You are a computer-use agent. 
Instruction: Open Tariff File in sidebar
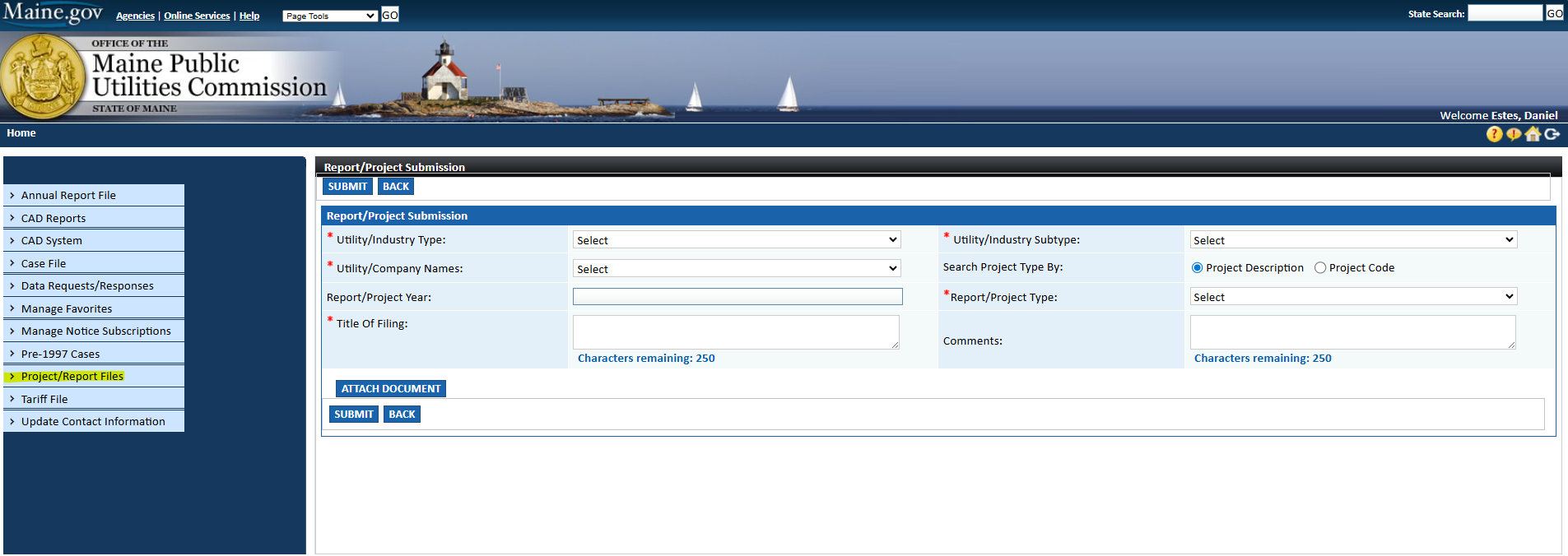(94, 399)
